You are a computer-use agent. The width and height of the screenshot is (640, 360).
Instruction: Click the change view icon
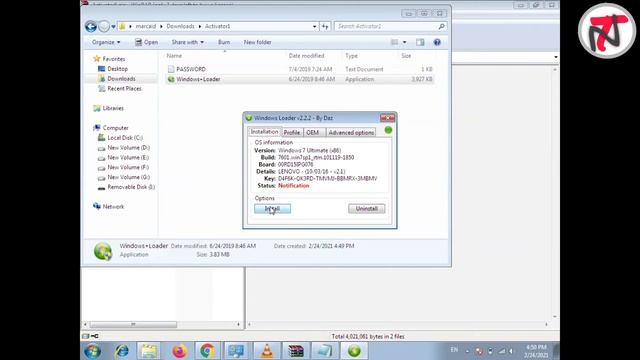tap(394, 42)
